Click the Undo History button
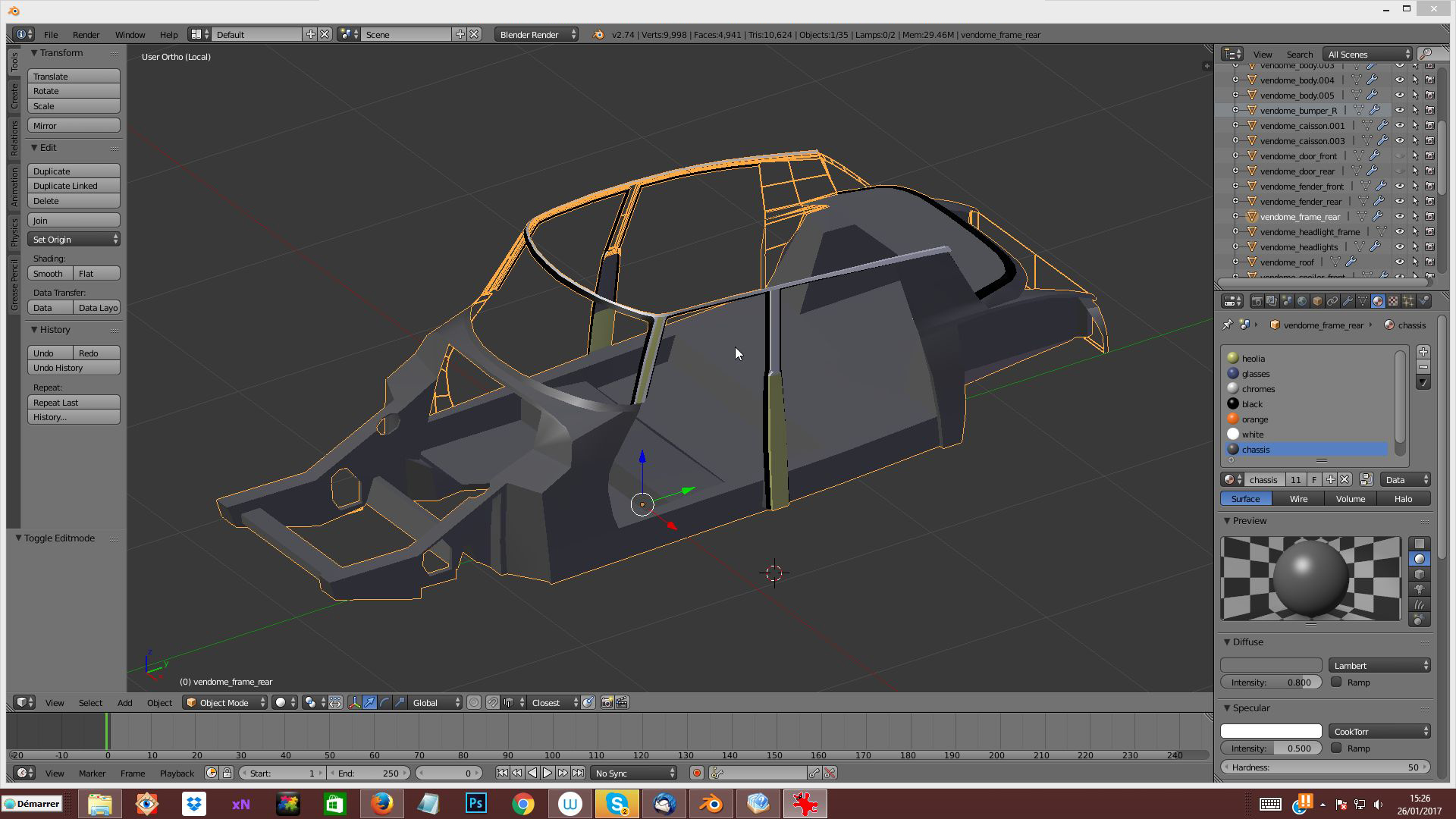The height and width of the screenshot is (819, 1456). point(74,368)
